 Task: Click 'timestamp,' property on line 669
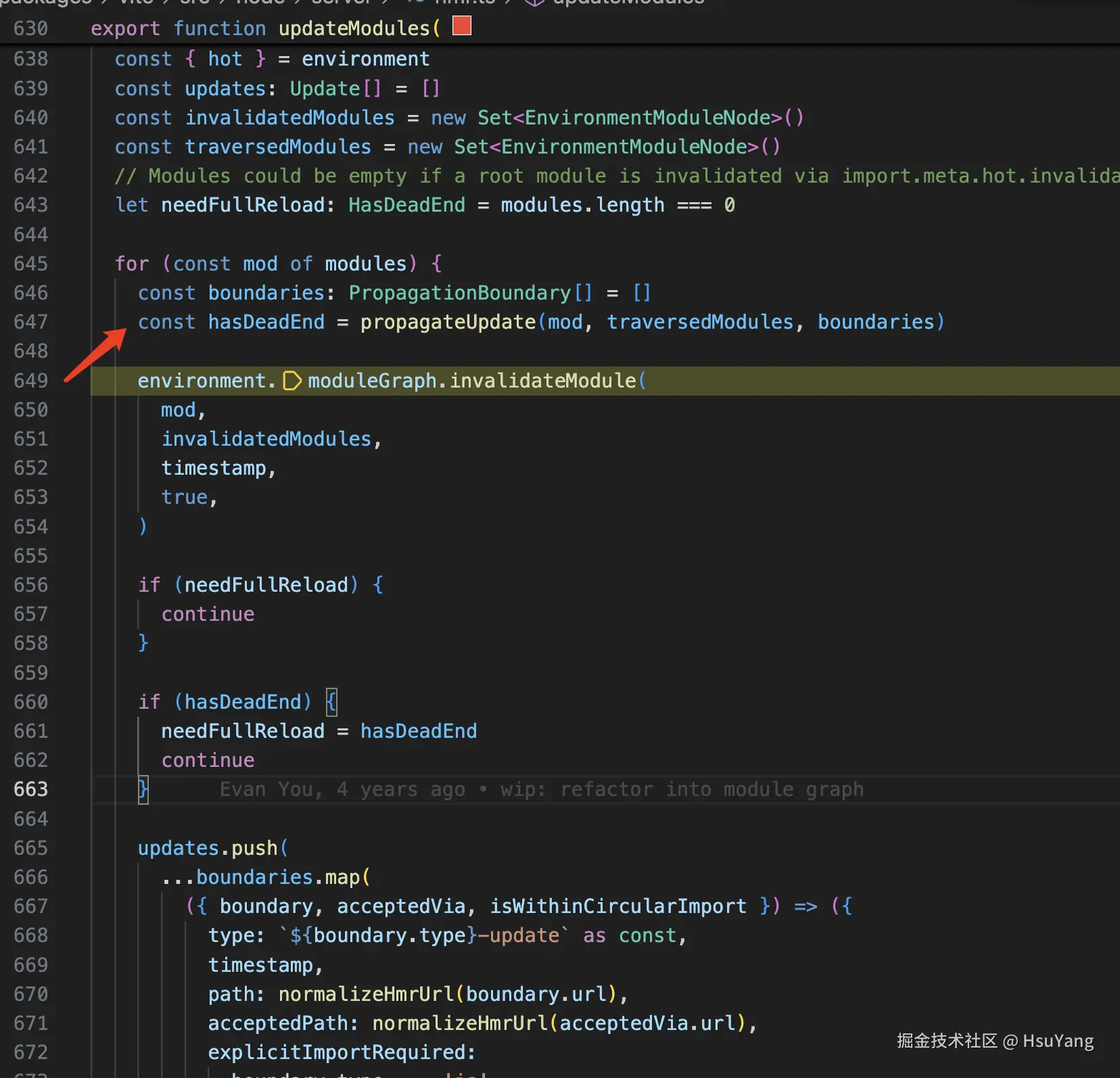coord(266,965)
